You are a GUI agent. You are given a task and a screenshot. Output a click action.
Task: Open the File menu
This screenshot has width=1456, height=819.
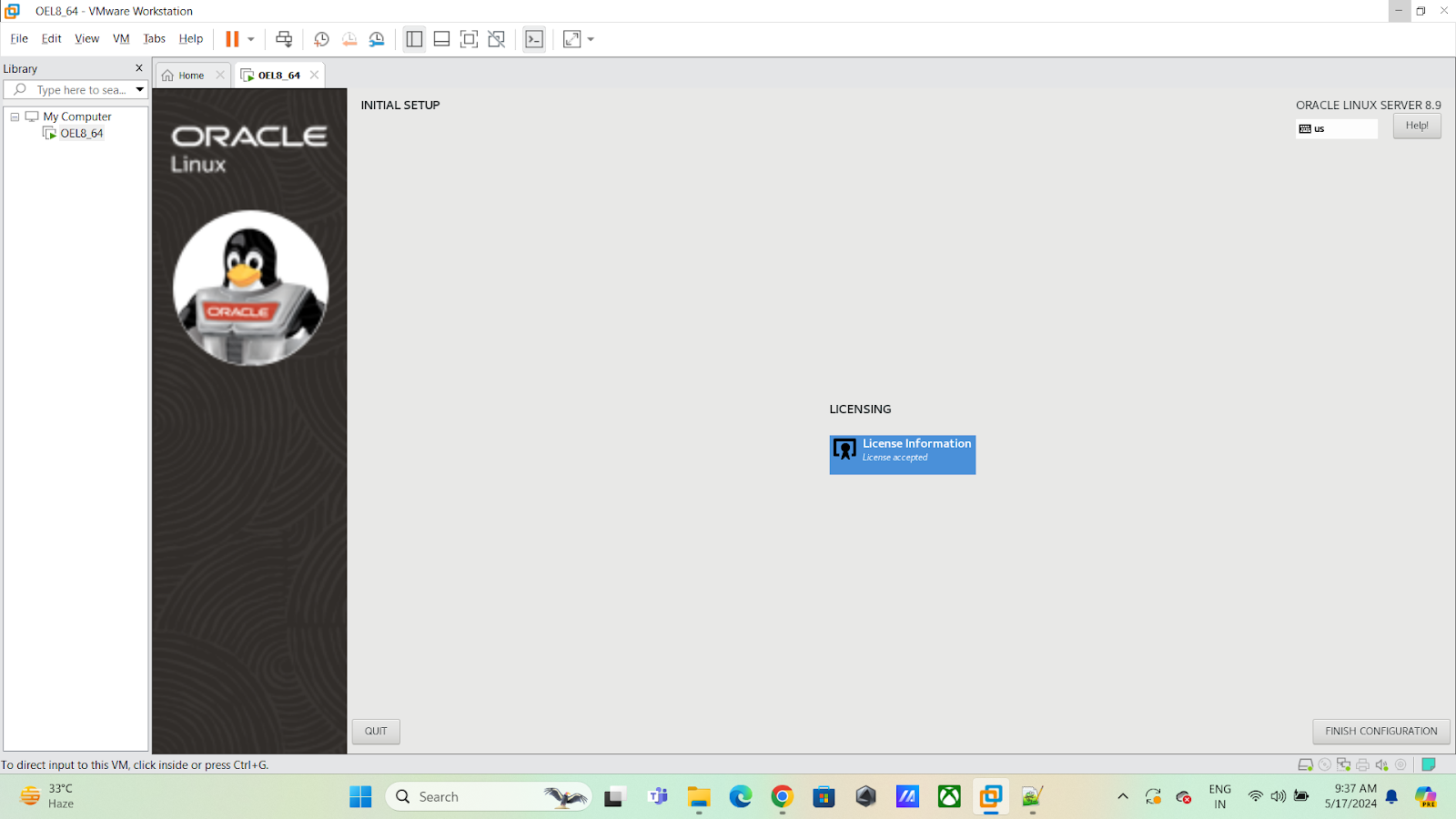pyautogui.click(x=19, y=38)
